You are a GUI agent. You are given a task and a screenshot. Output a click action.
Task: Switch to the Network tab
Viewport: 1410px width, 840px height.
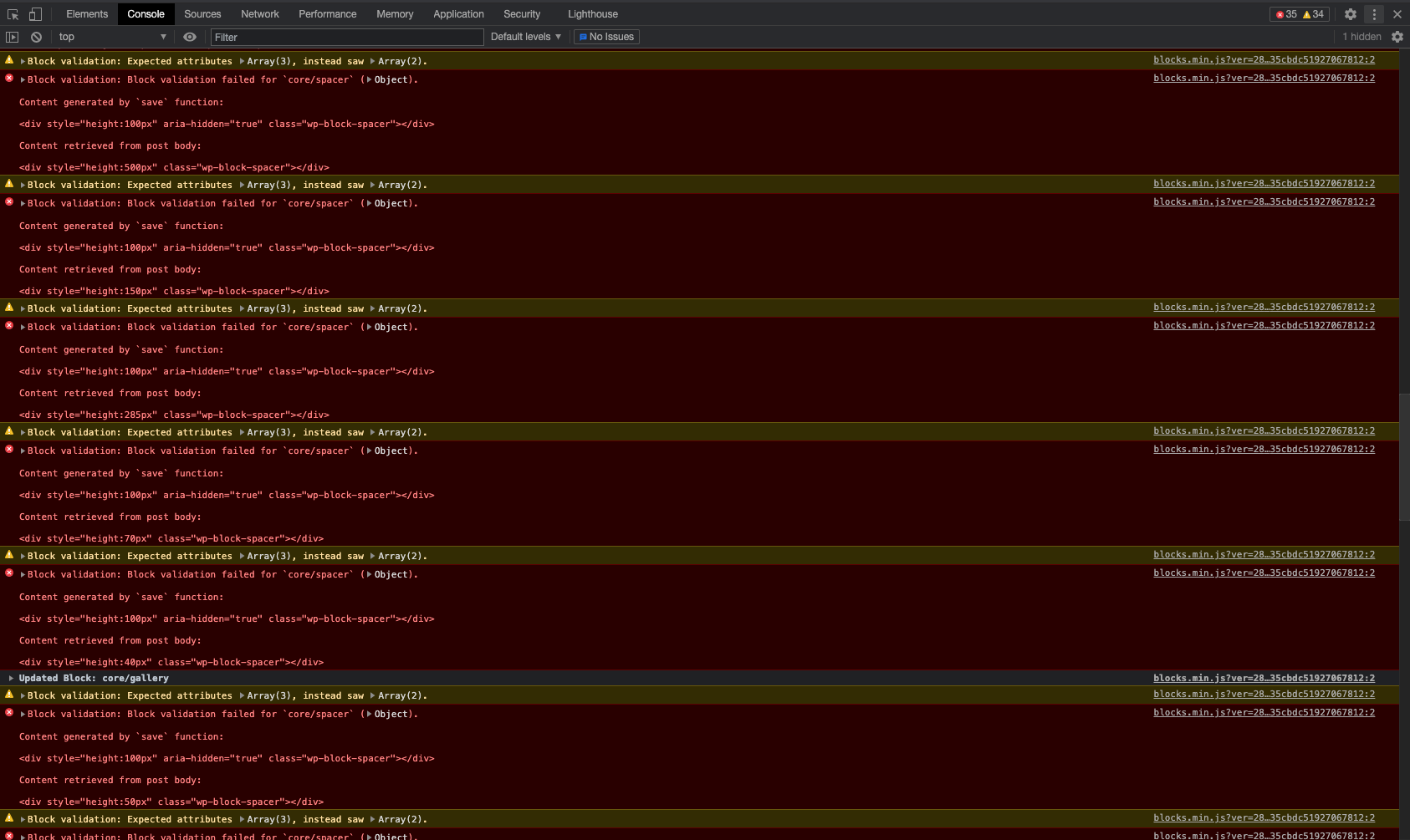click(260, 14)
